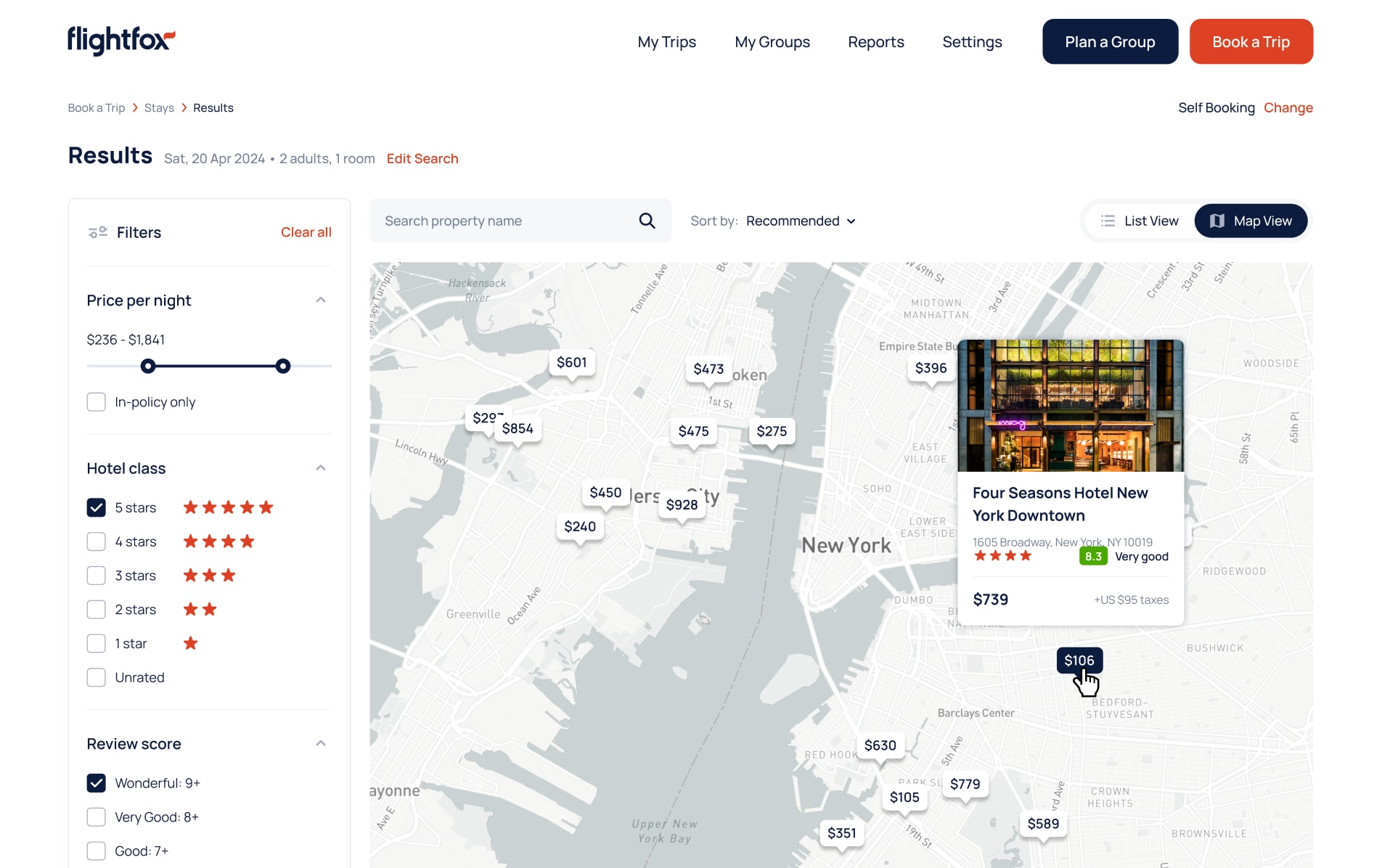The image size is (1382, 868).
Task: Open the Sort by Recommended dropdown
Action: pos(801,221)
